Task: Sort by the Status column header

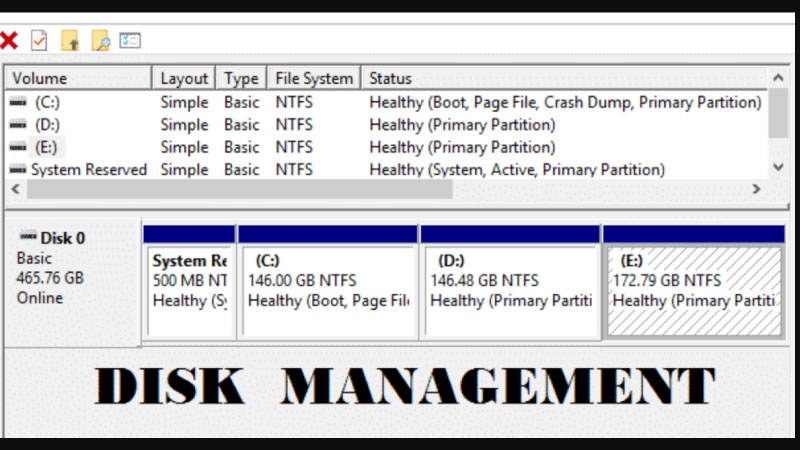Action: [390, 78]
